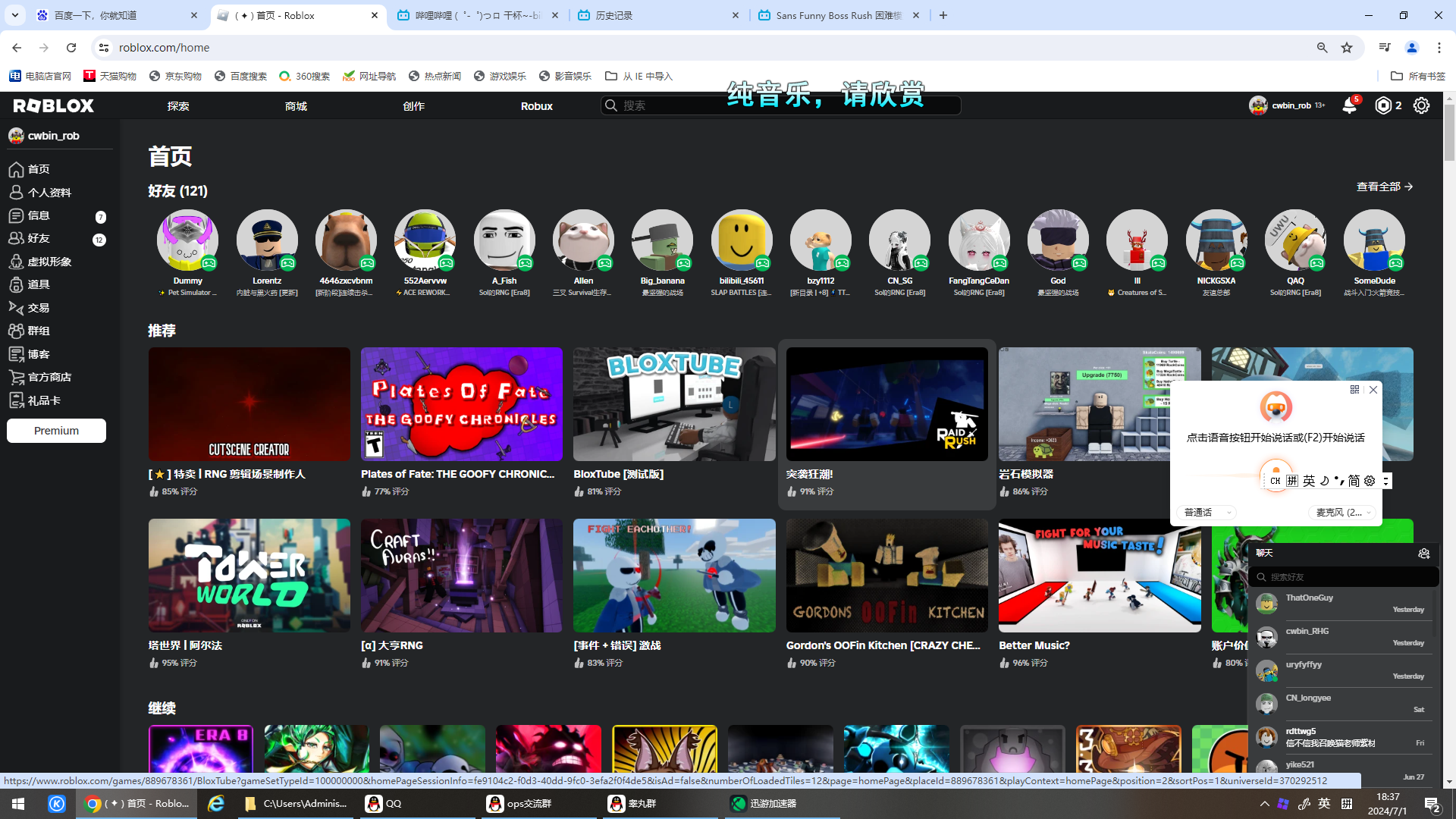This screenshot has height=819, width=1456.
Task: Switch to the Sans Funny Boss Rush tab
Action: click(839, 15)
